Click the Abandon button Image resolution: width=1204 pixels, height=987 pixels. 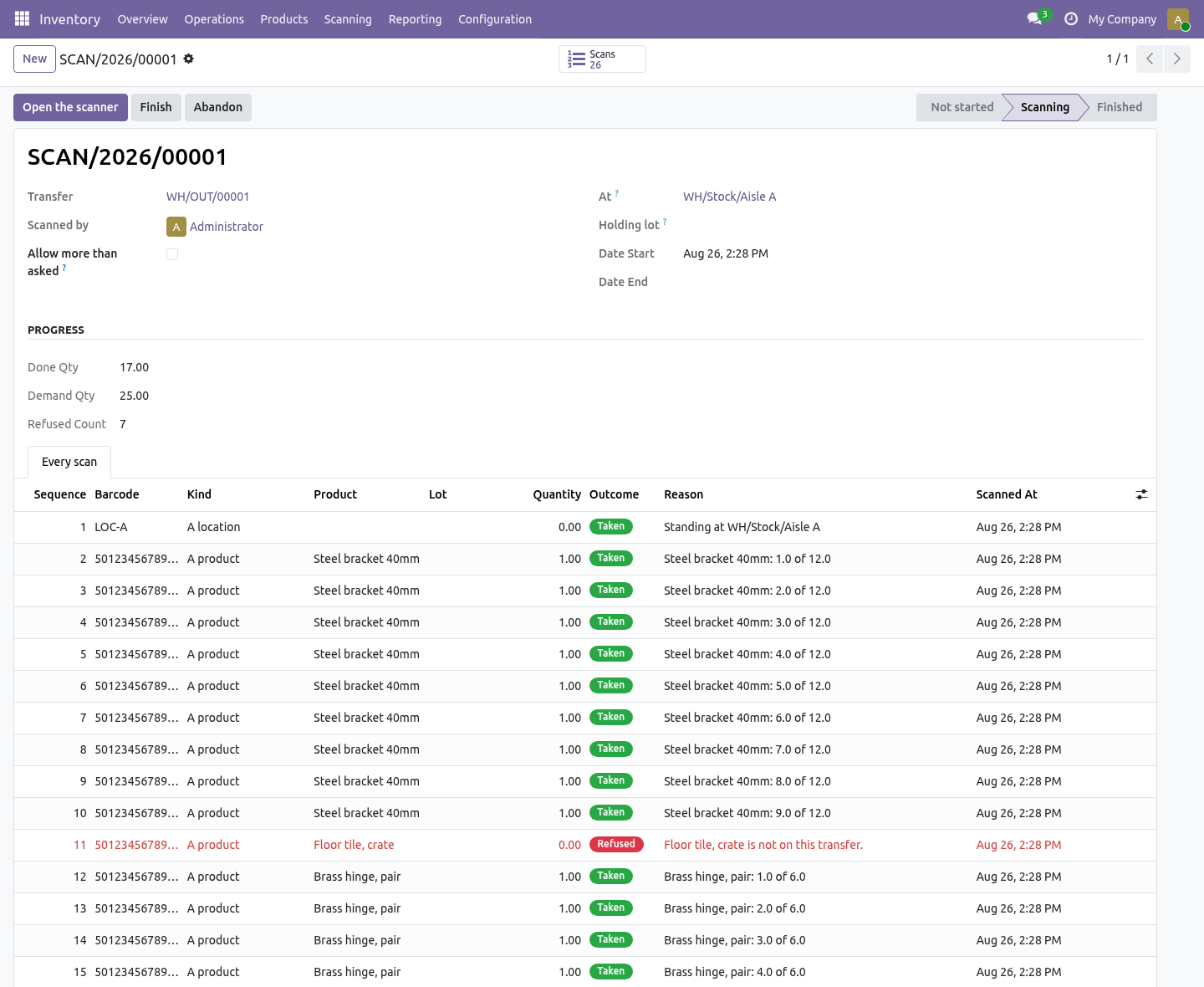[x=218, y=107]
